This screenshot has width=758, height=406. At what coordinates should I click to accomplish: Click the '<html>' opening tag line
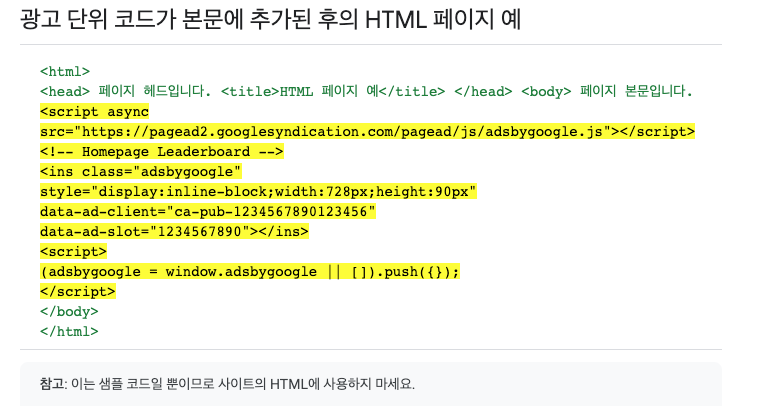coord(65,72)
